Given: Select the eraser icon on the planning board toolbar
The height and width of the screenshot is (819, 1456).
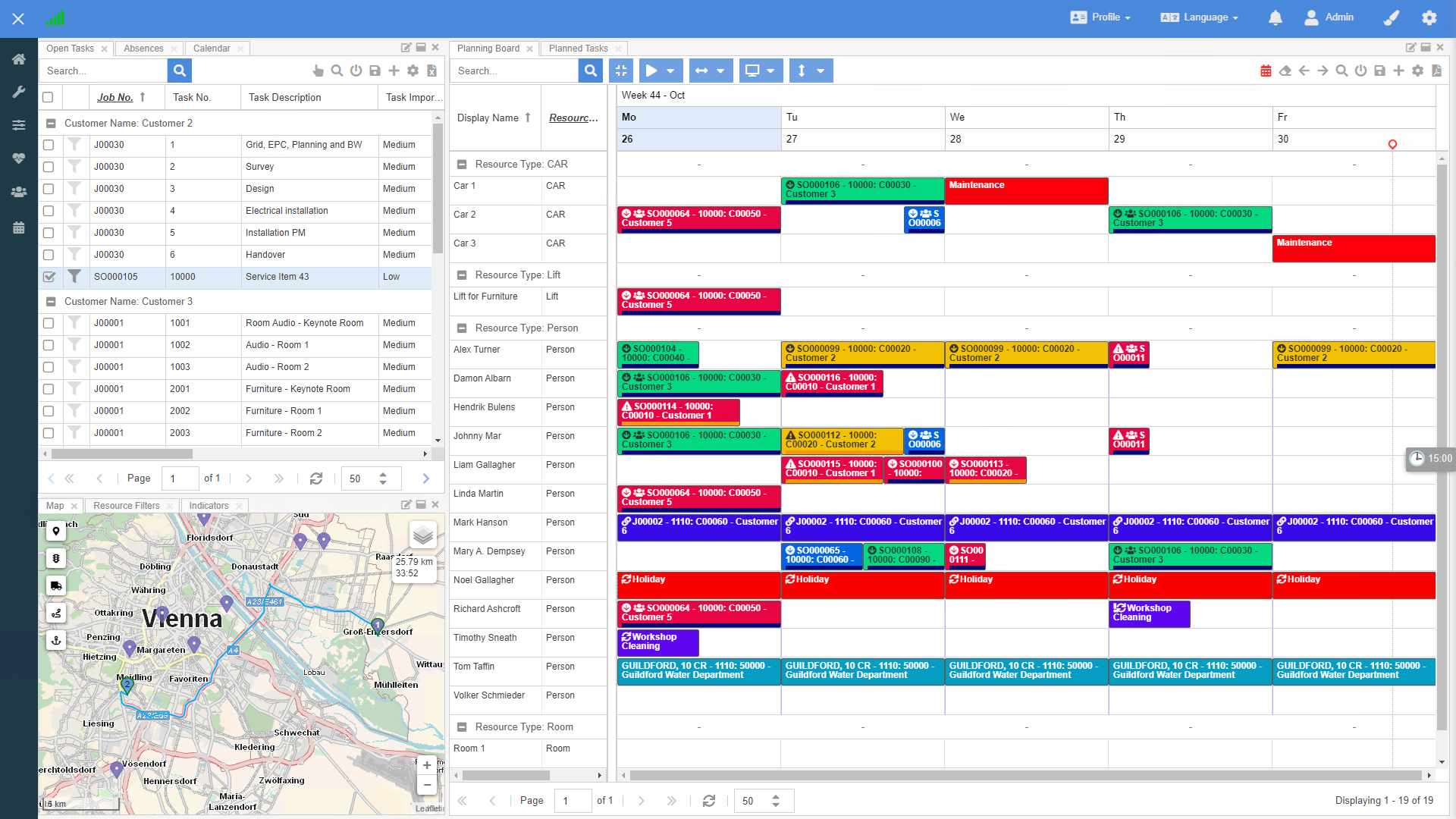Looking at the screenshot, I should pos(1285,70).
